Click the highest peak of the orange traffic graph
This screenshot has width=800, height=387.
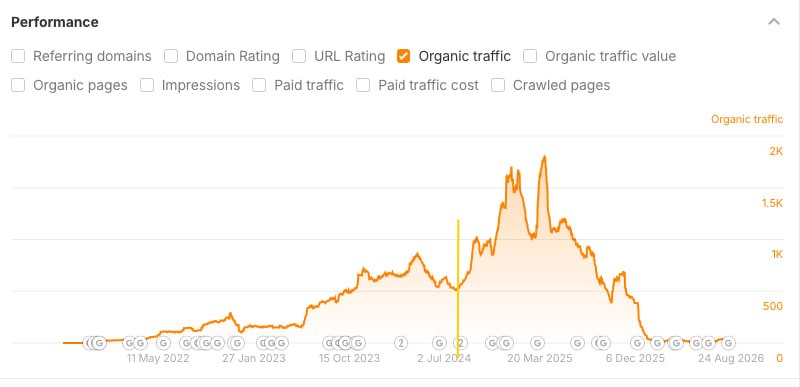click(x=544, y=157)
